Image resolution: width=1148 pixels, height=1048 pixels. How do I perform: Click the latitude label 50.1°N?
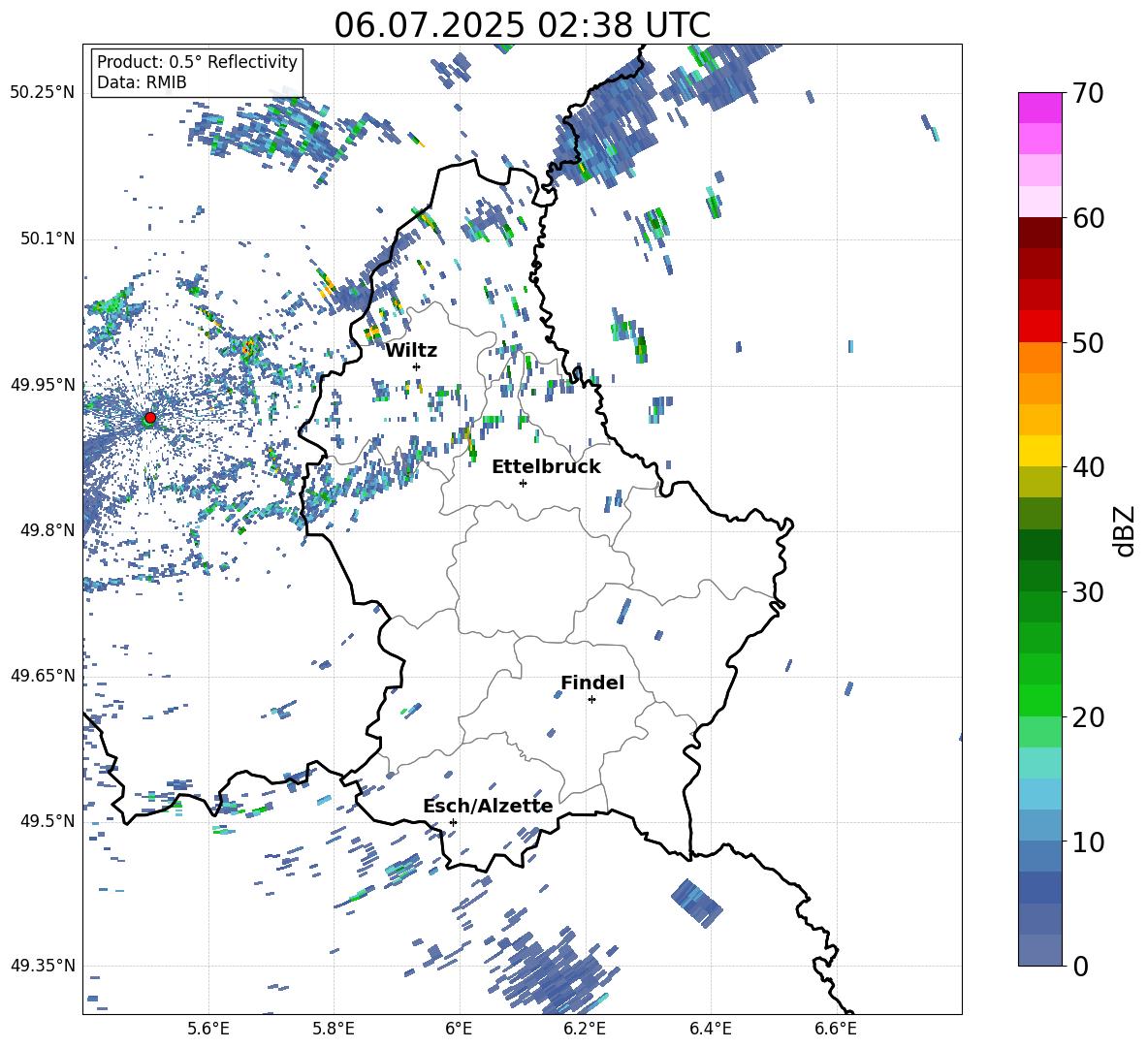pos(47,238)
